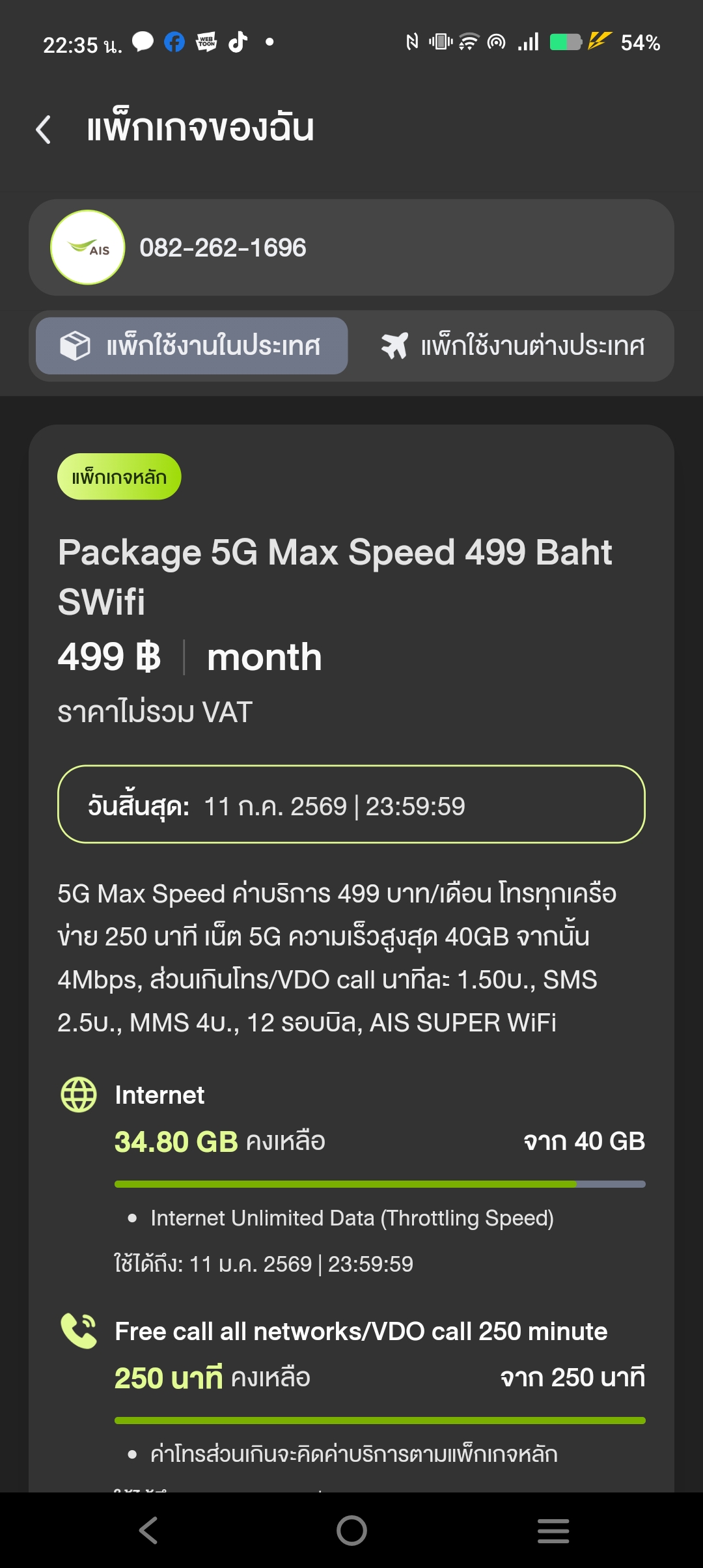The width and height of the screenshot is (703, 1568).
Task: Tap the battery percentage indicator
Action: coord(640,43)
